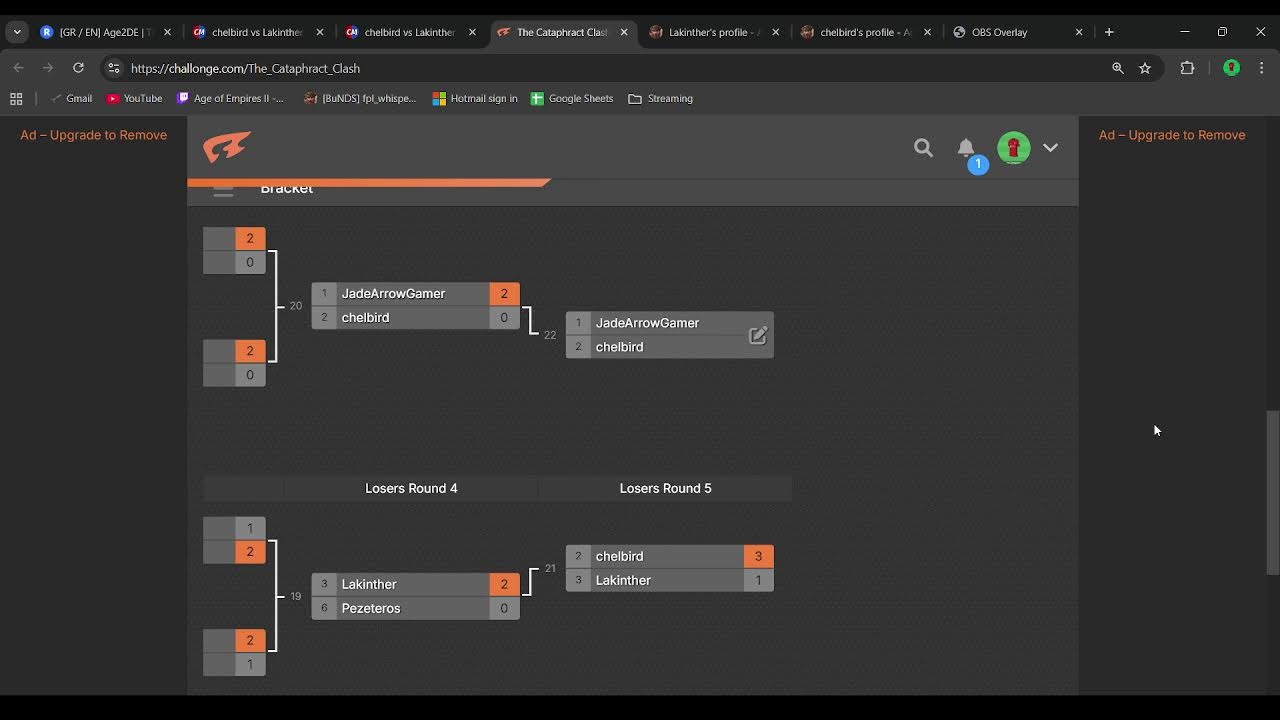Open the Streaming bookmarks folder

point(660,98)
